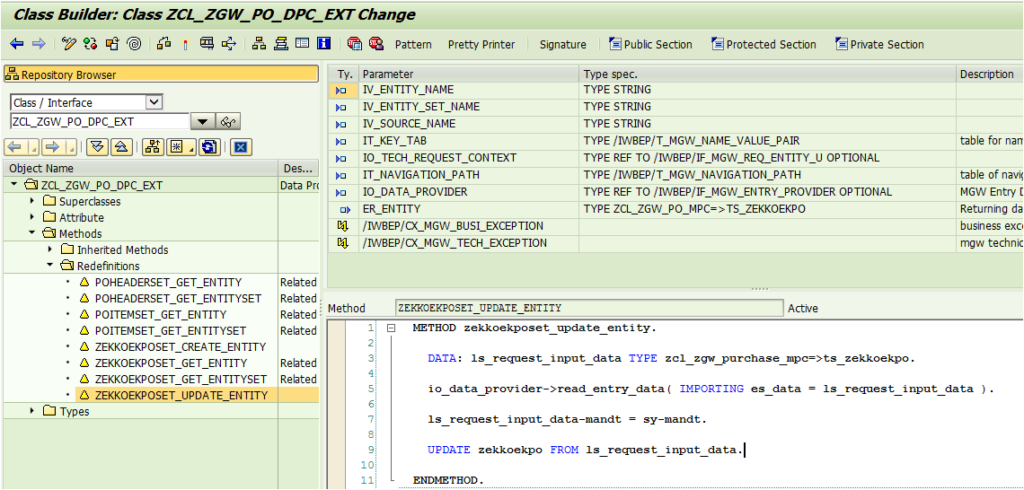
Task: Click the Pretty Printer button
Action: (x=481, y=44)
